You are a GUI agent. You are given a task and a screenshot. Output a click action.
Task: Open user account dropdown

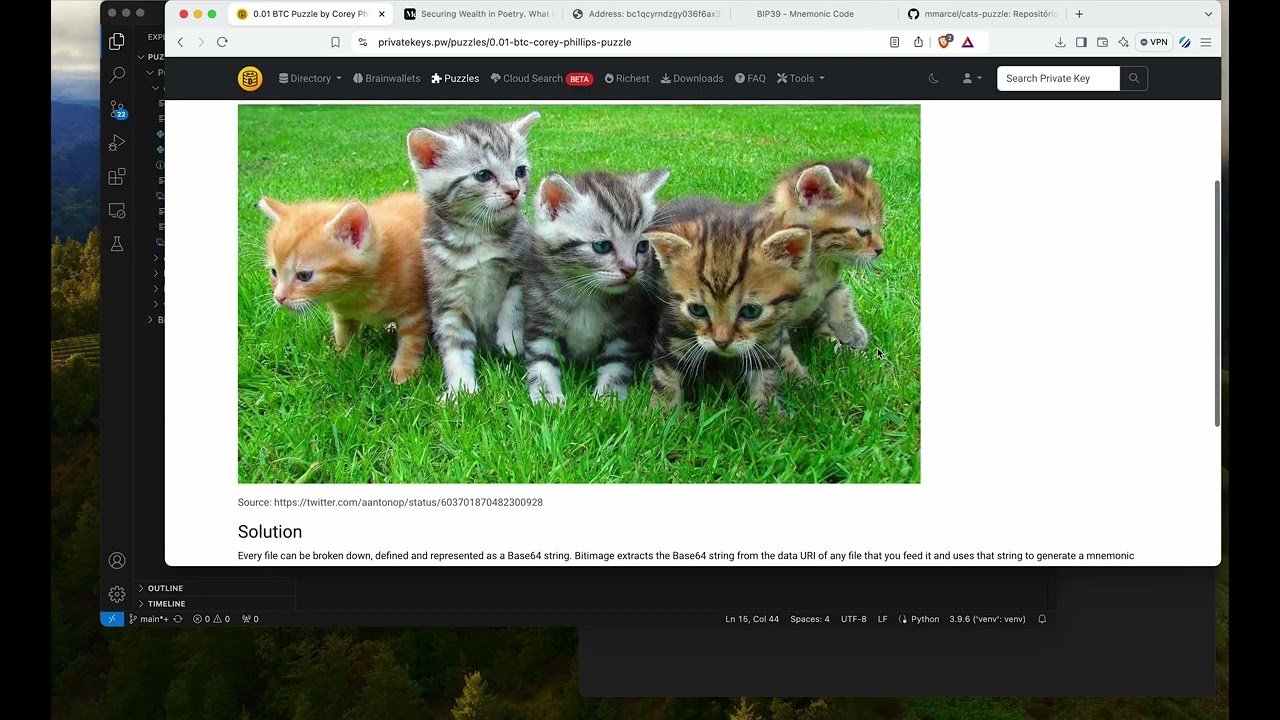coord(972,78)
